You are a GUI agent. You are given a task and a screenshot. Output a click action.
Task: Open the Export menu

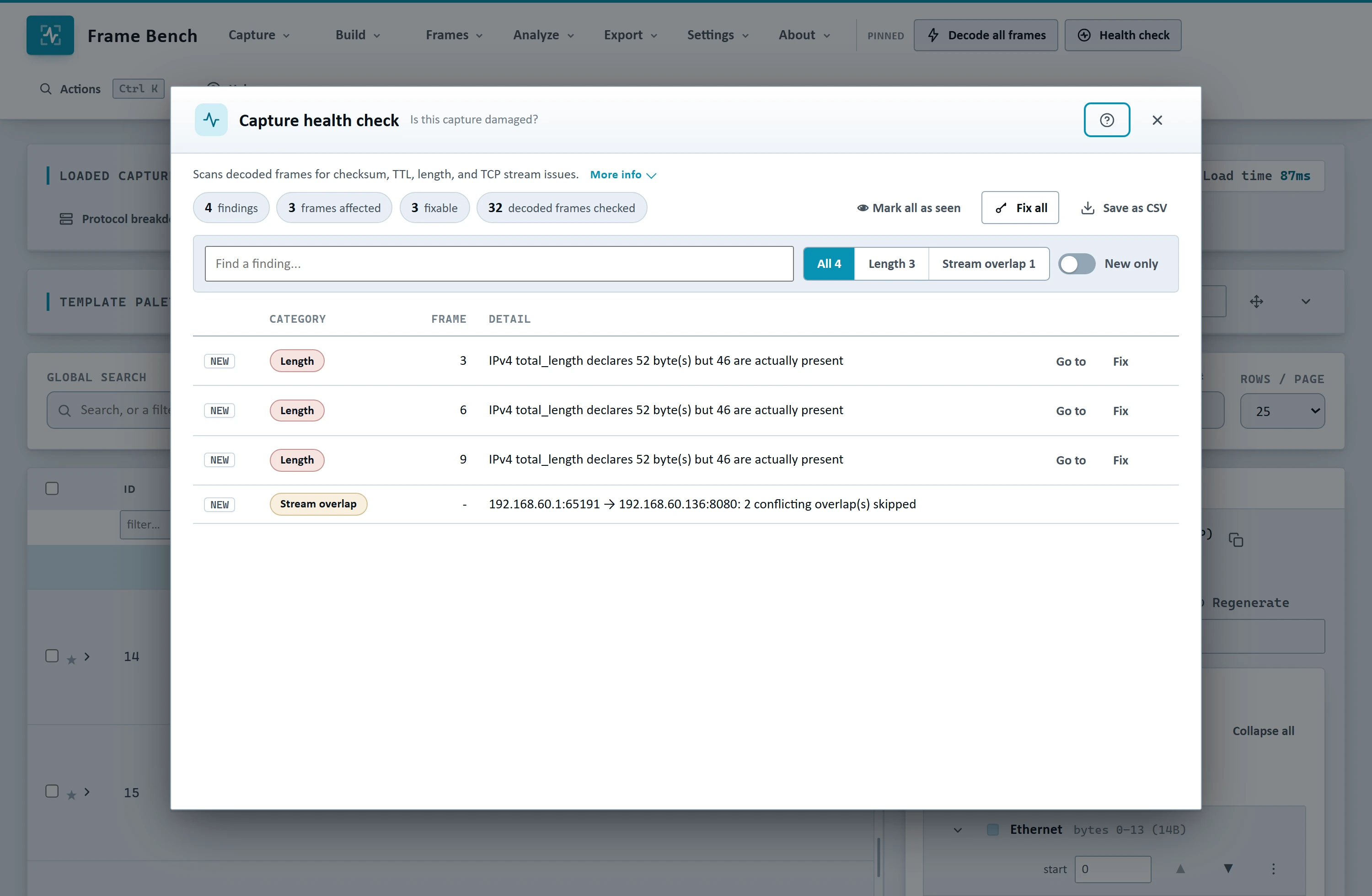pos(630,35)
